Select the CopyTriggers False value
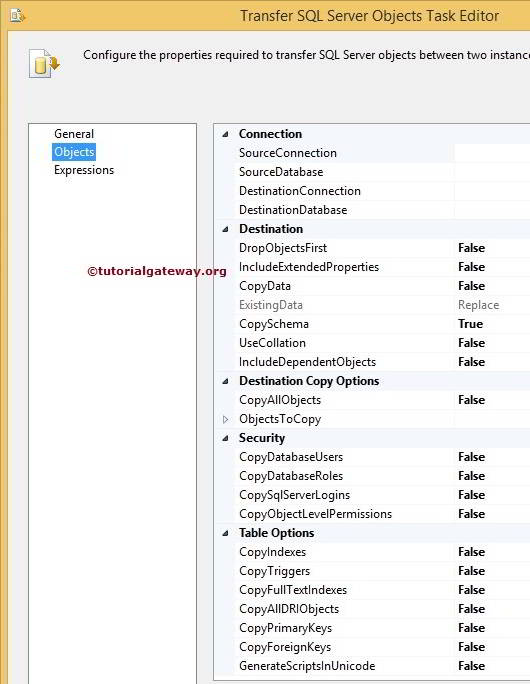Screen dimensions: 530x684 point(472,571)
